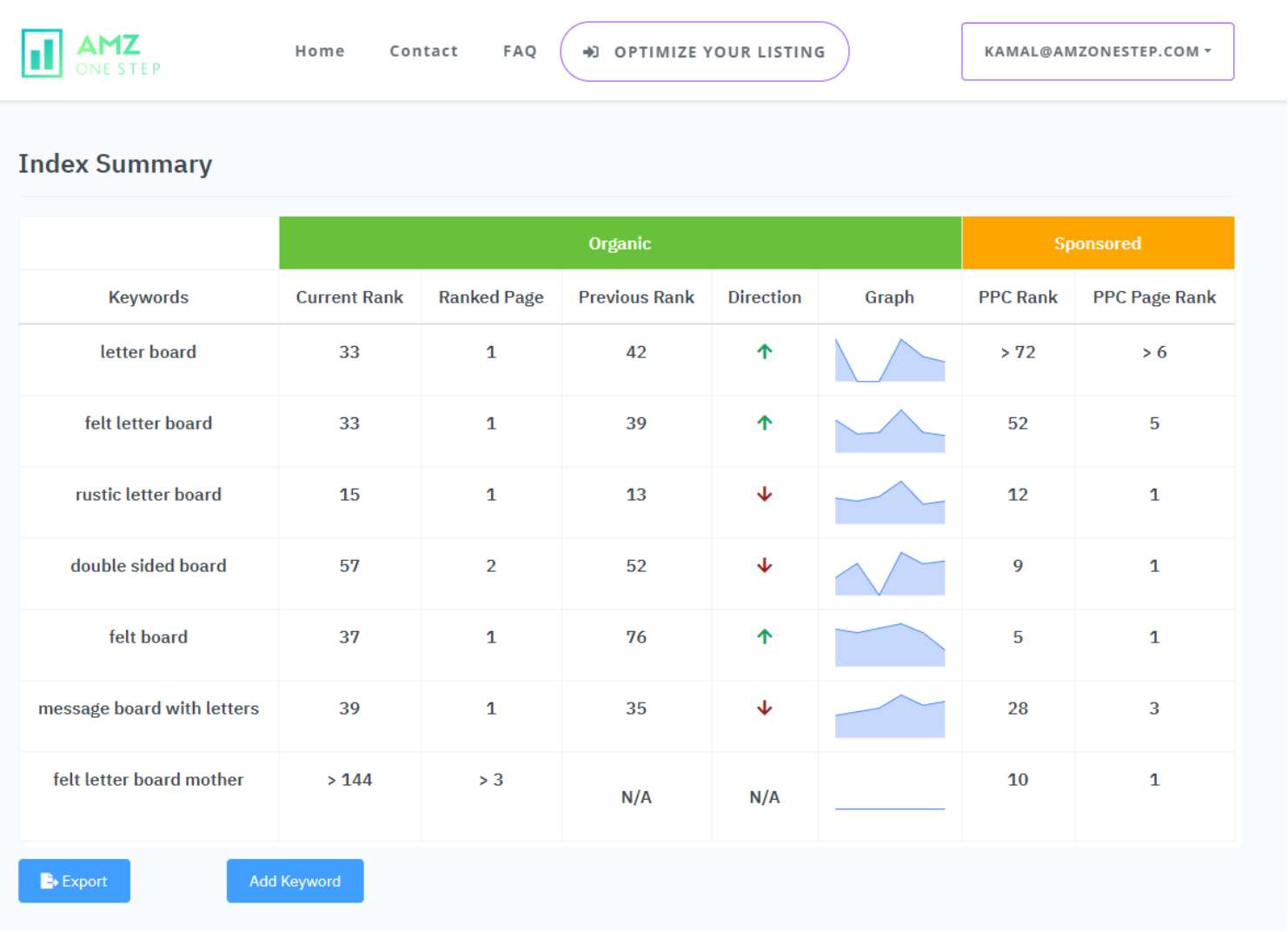Click the red down arrow for rustic letter board
1288x932 pixels.
[x=764, y=495]
